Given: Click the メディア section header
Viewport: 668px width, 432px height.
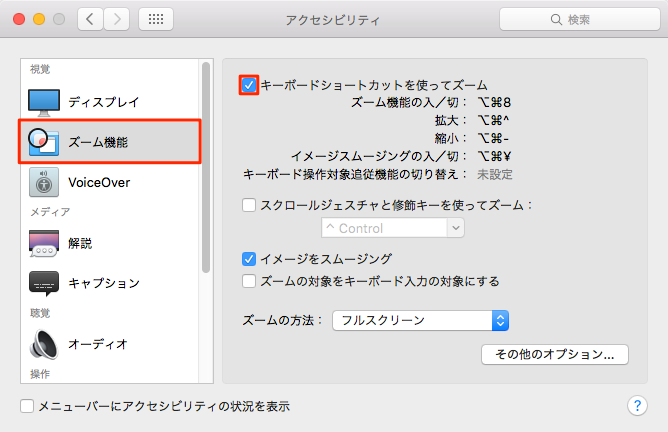Looking at the screenshot, I should (50, 212).
